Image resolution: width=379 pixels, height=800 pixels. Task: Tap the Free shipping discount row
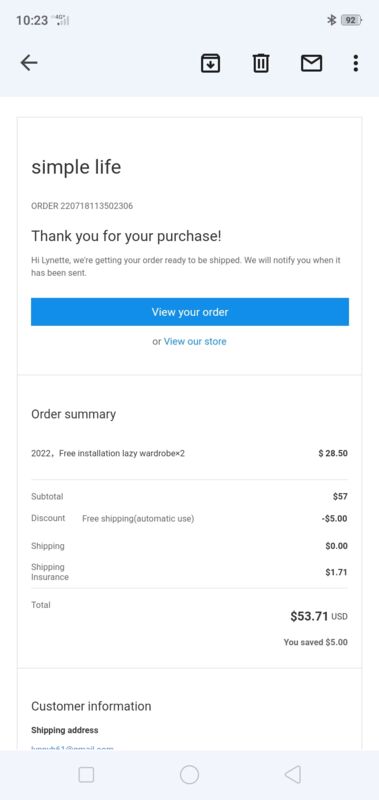coord(189,518)
